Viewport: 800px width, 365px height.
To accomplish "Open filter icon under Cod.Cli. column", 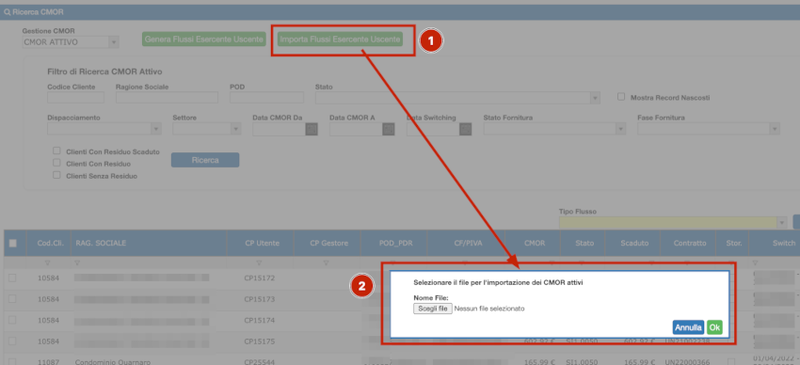I will [x=48, y=263].
